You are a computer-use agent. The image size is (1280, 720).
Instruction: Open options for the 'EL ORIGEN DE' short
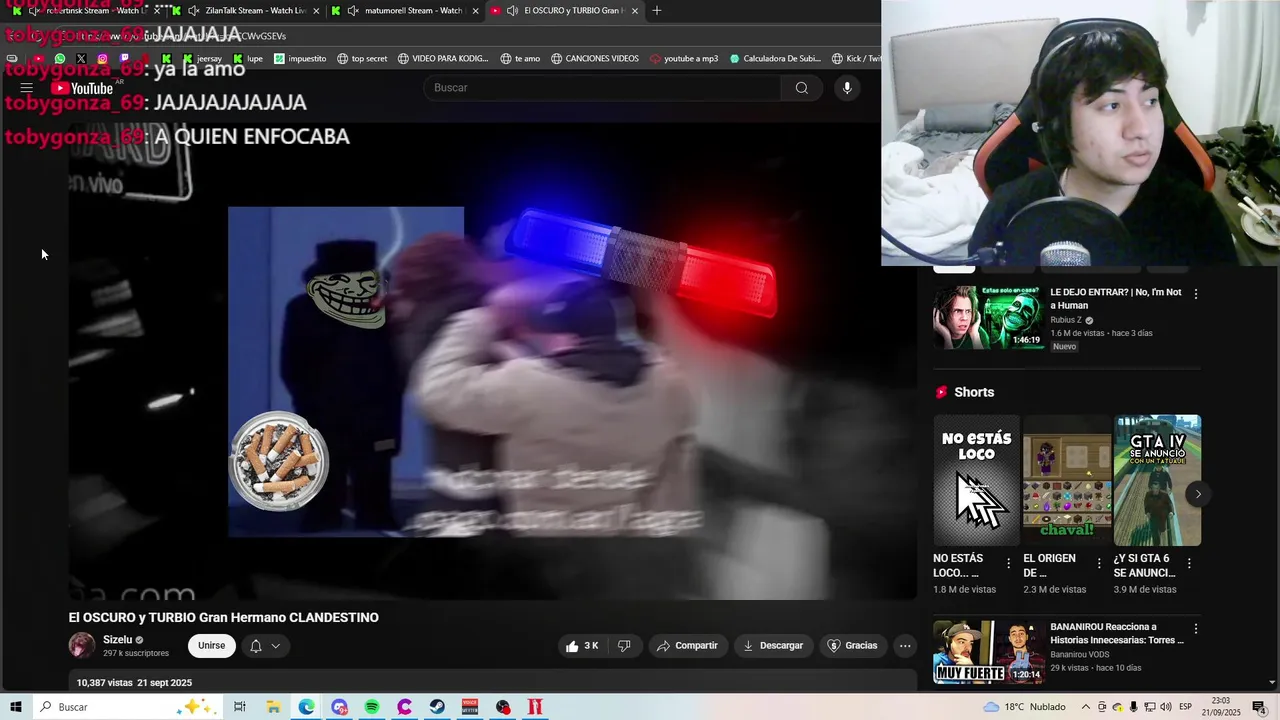pyautogui.click(x=1099, y=564)
